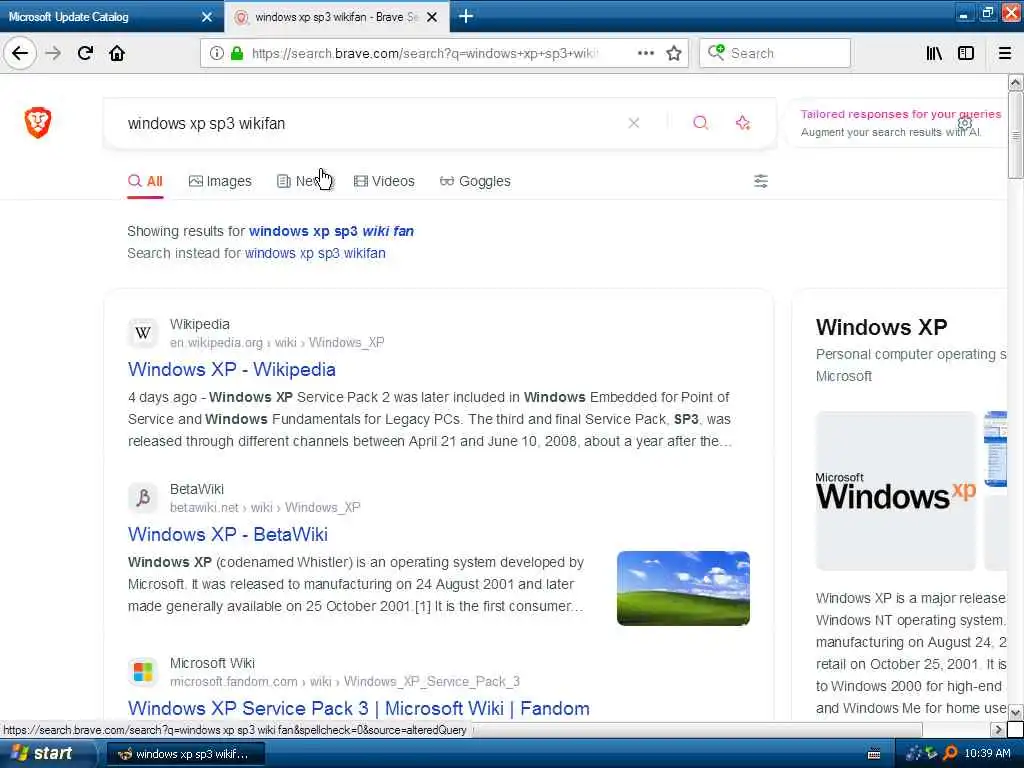
Task: Bookmark this page with the star
Action: pyautogui.click(x=674, y=53)
